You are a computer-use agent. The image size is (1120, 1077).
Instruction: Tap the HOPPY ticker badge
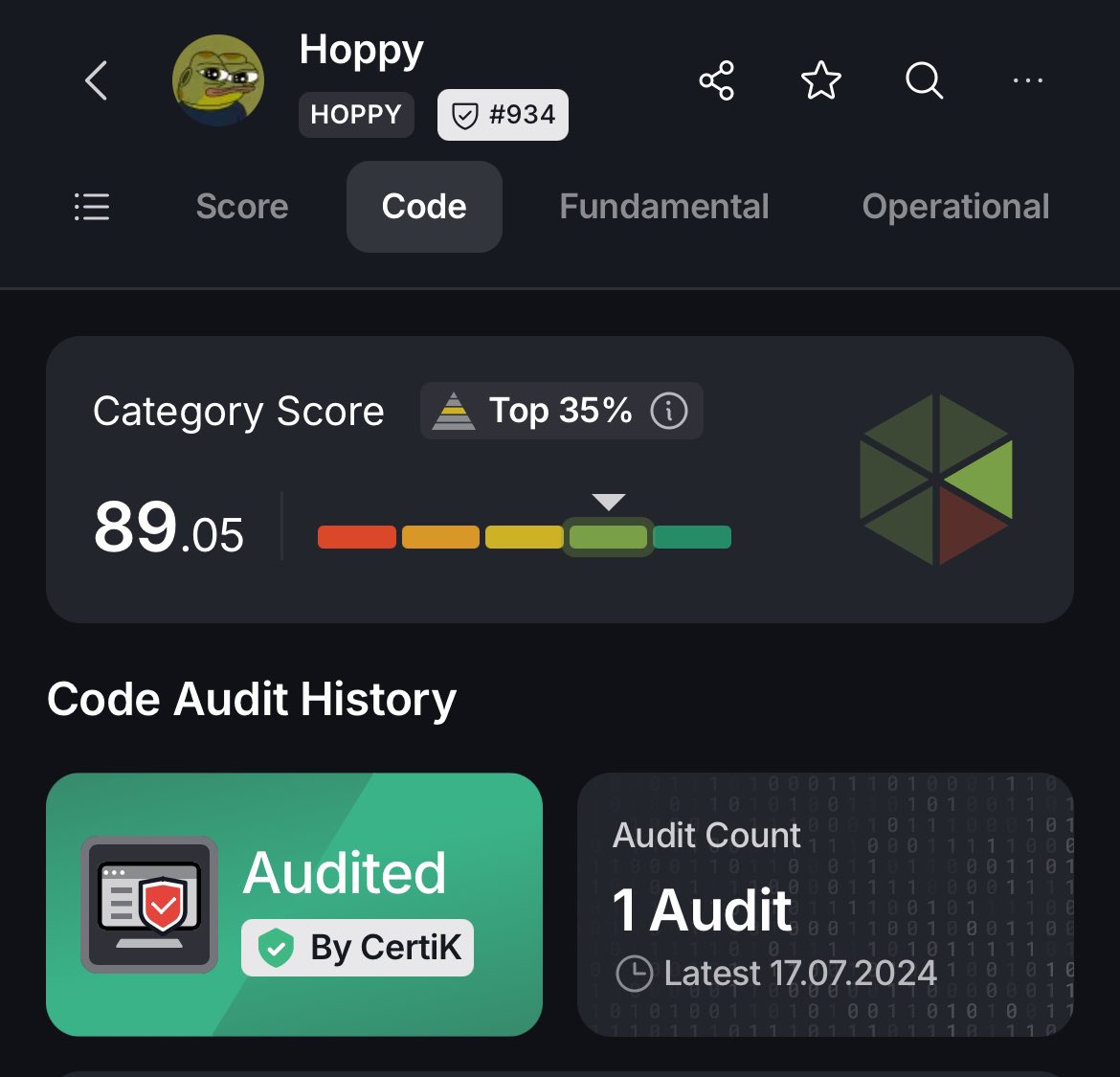[356, 114]
